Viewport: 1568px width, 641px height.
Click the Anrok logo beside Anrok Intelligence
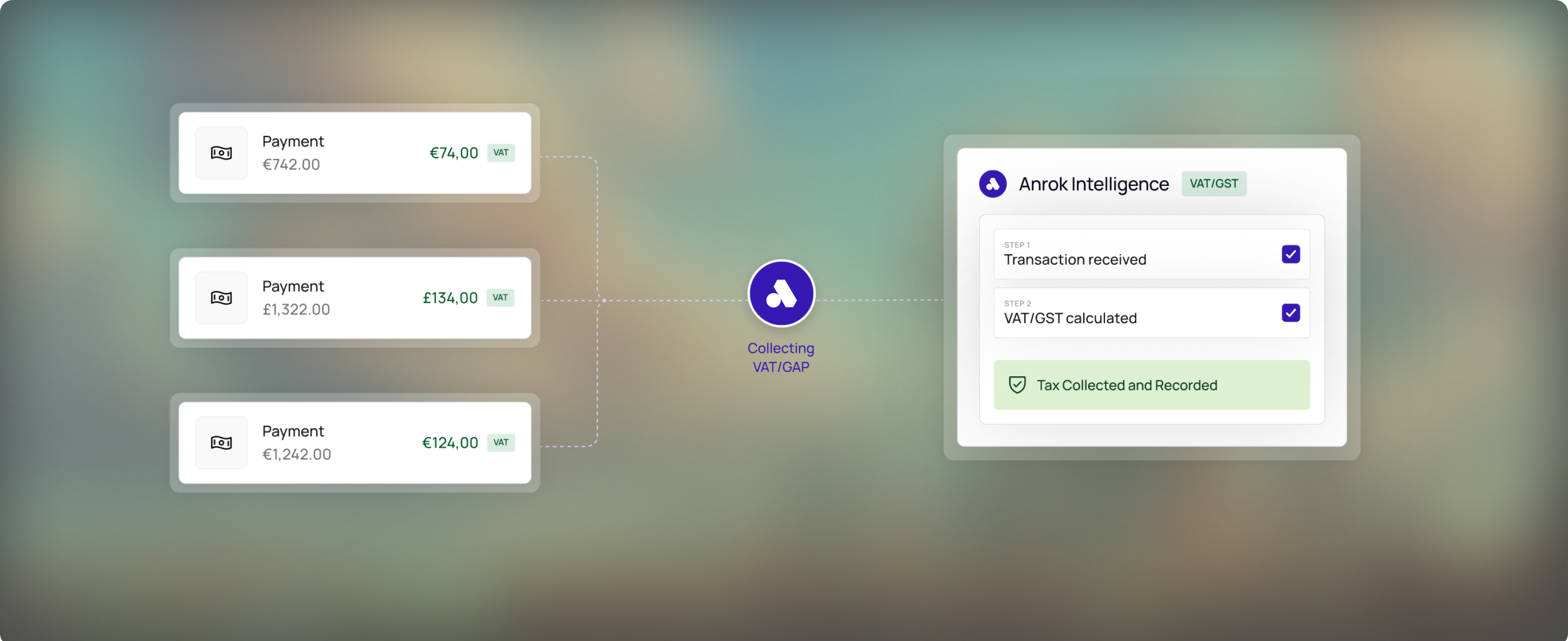click(992, 184)
